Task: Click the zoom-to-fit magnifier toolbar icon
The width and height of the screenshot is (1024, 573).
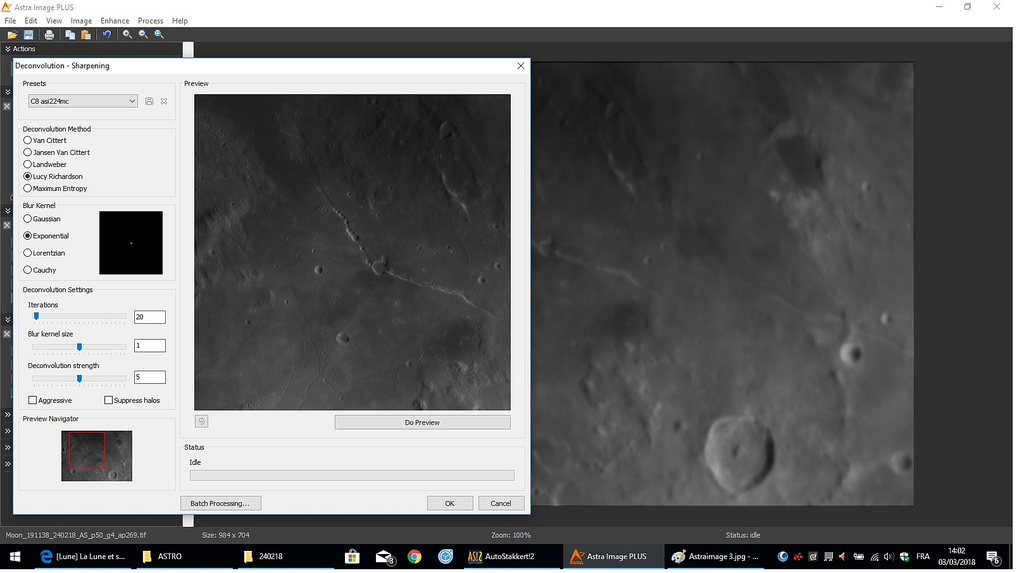Action: pyautogui.click(x=159, y=35)
